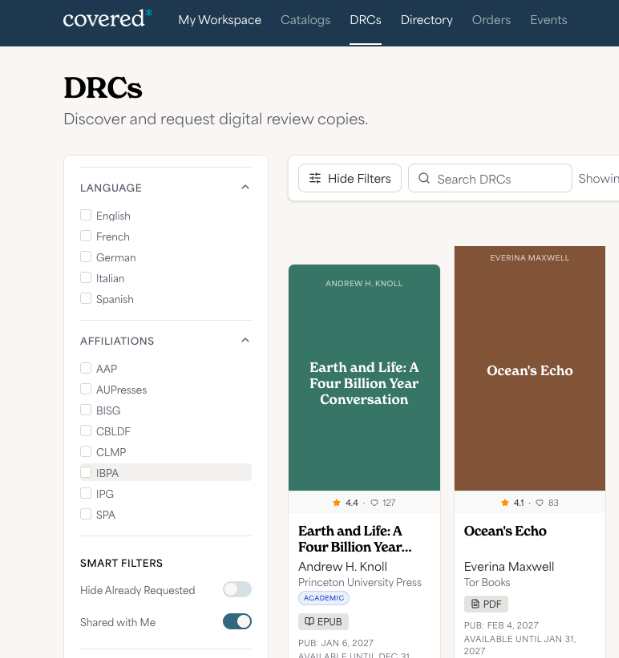Check the German language checkbox
Screen dimensions: 619x658
tap(86, 257)
